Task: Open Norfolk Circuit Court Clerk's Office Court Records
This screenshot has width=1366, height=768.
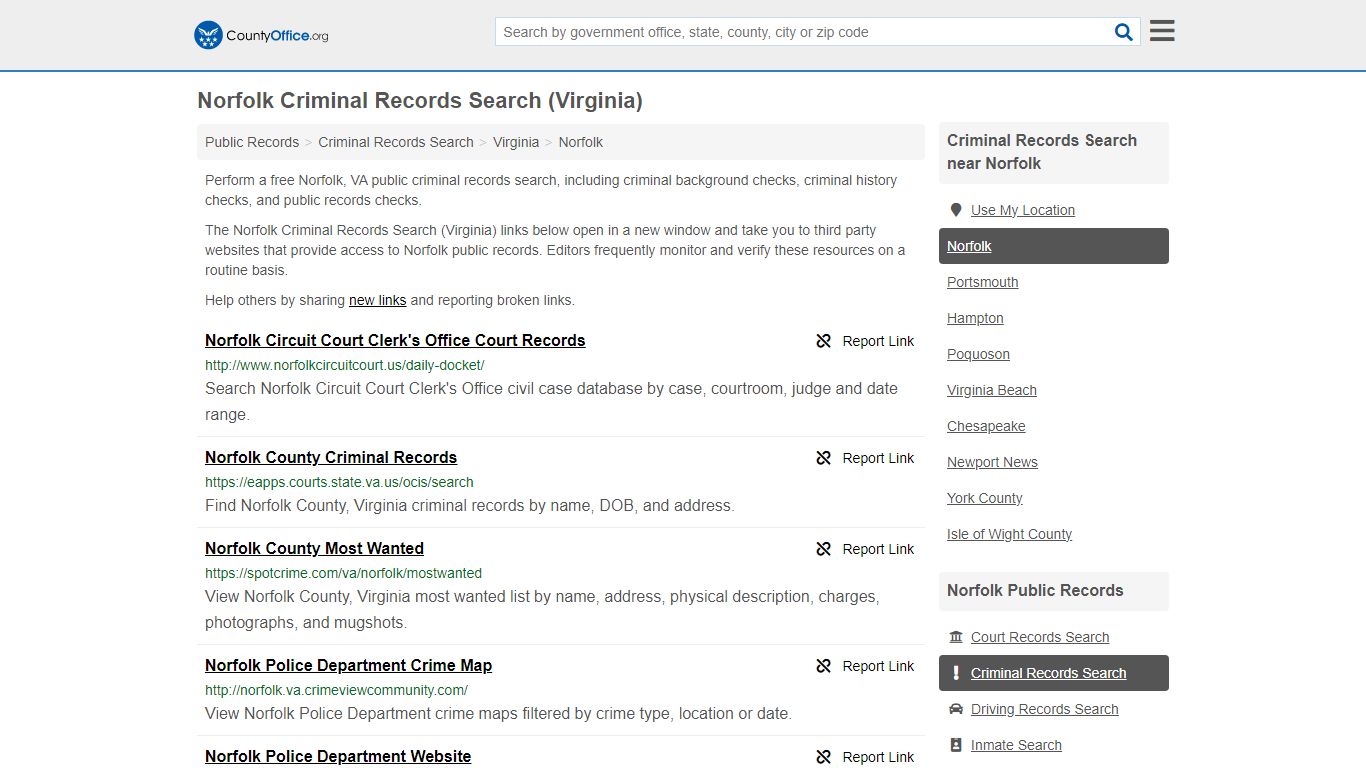Action: point(395,340)
